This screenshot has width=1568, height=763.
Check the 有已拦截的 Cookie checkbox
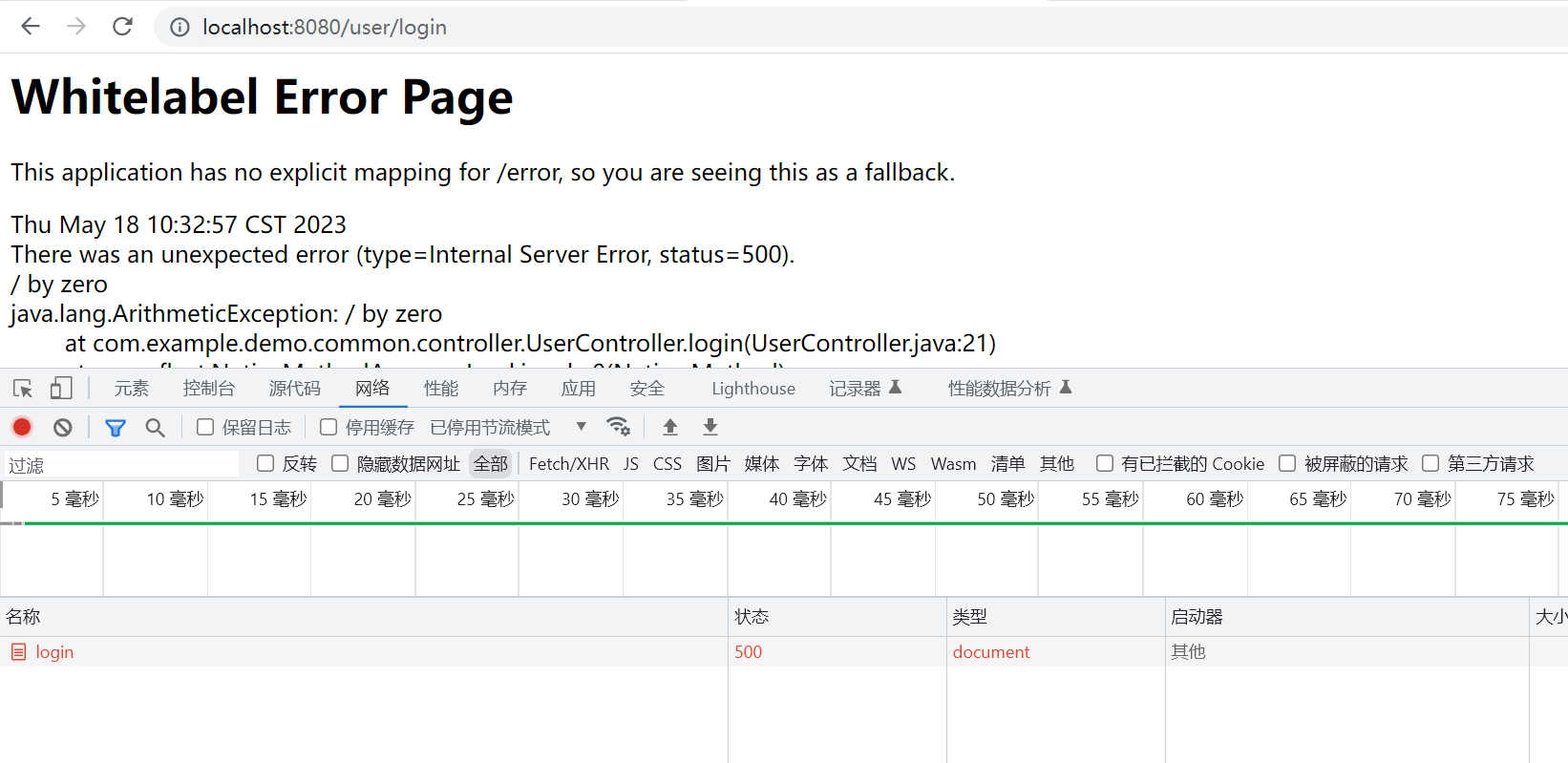point(1105,463)
